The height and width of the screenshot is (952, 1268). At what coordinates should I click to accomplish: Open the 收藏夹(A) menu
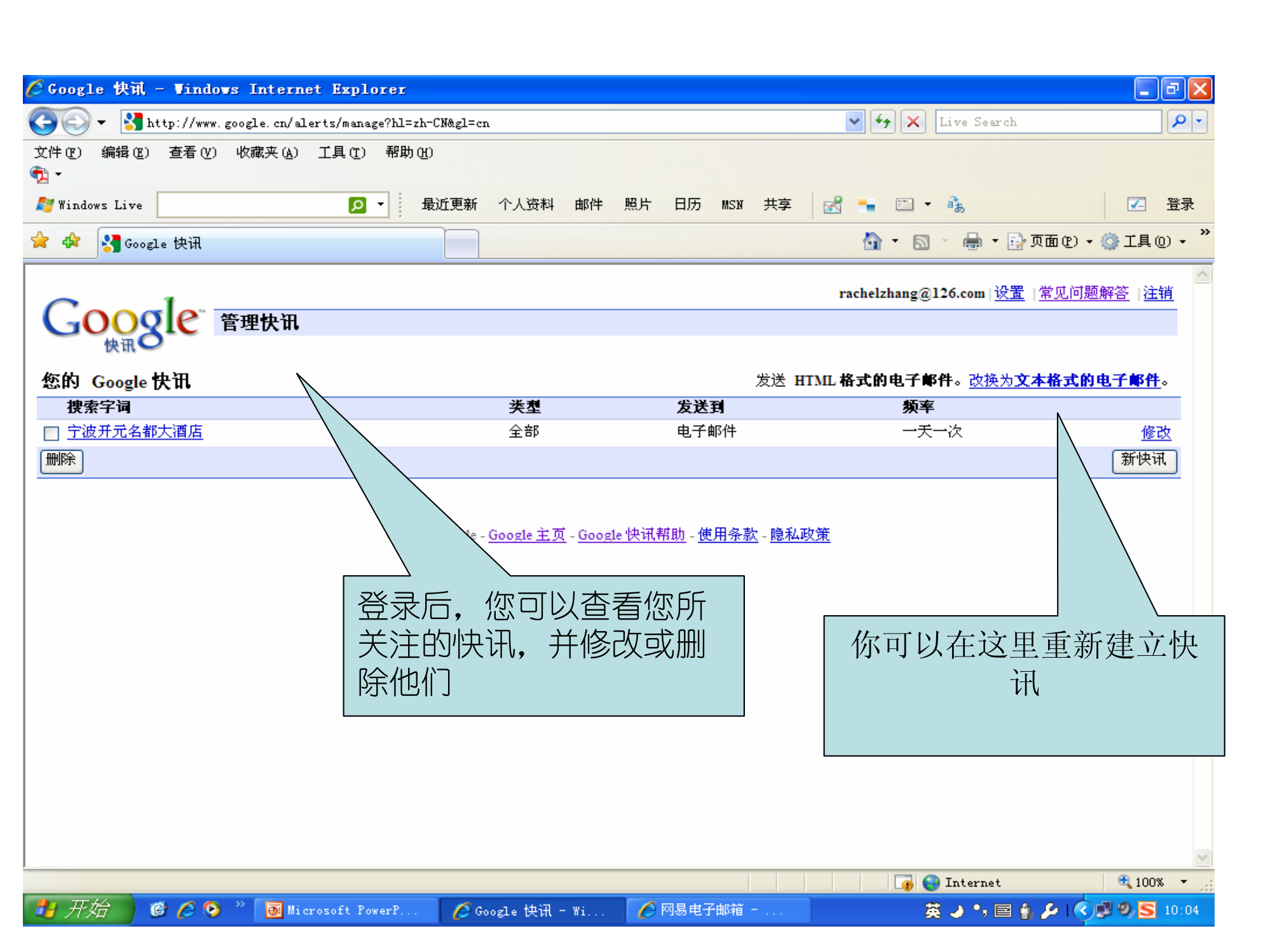[267, 153]
